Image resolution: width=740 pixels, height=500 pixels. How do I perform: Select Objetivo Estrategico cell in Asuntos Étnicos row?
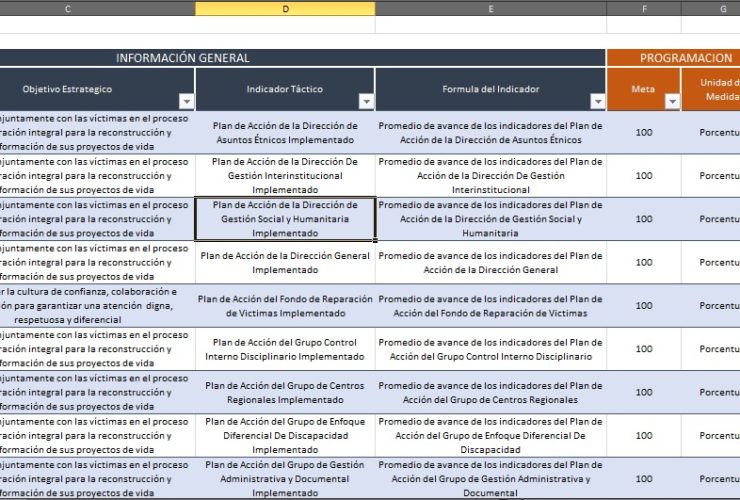coord(97,133)
